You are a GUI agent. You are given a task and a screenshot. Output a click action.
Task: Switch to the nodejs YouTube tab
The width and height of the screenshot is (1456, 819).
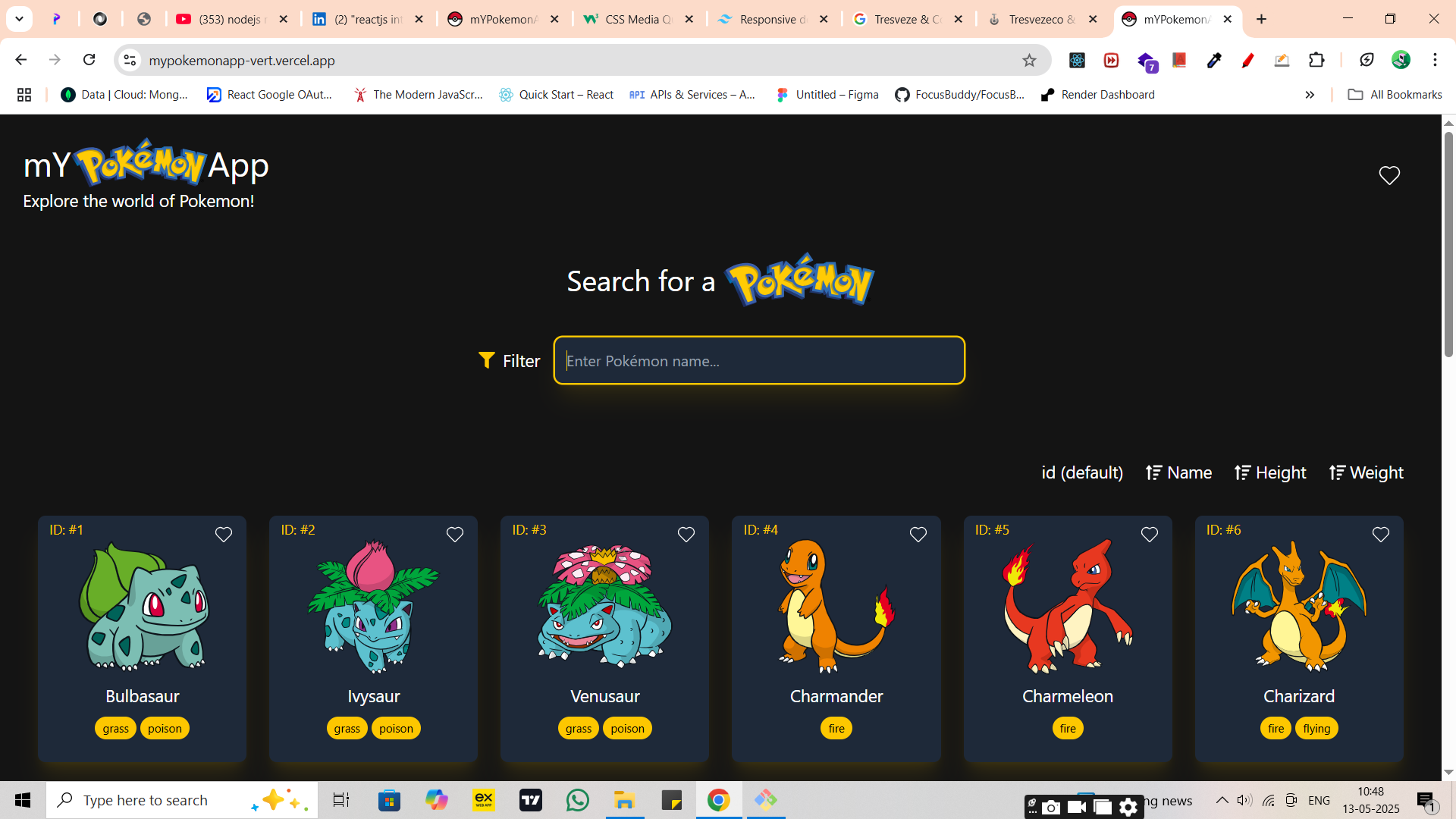[x=231, y=19]
